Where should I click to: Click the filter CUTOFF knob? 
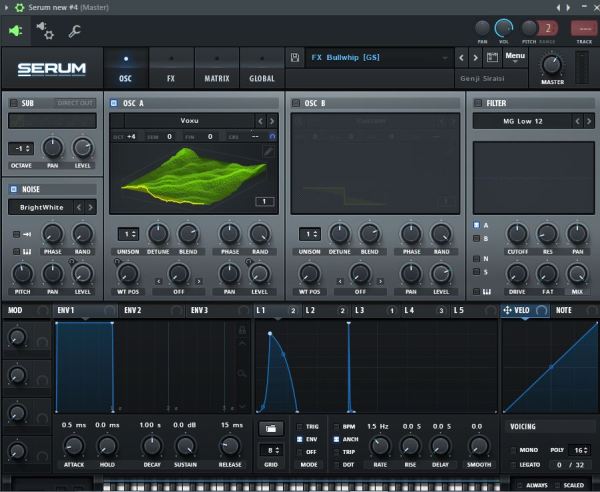[517, 234]
